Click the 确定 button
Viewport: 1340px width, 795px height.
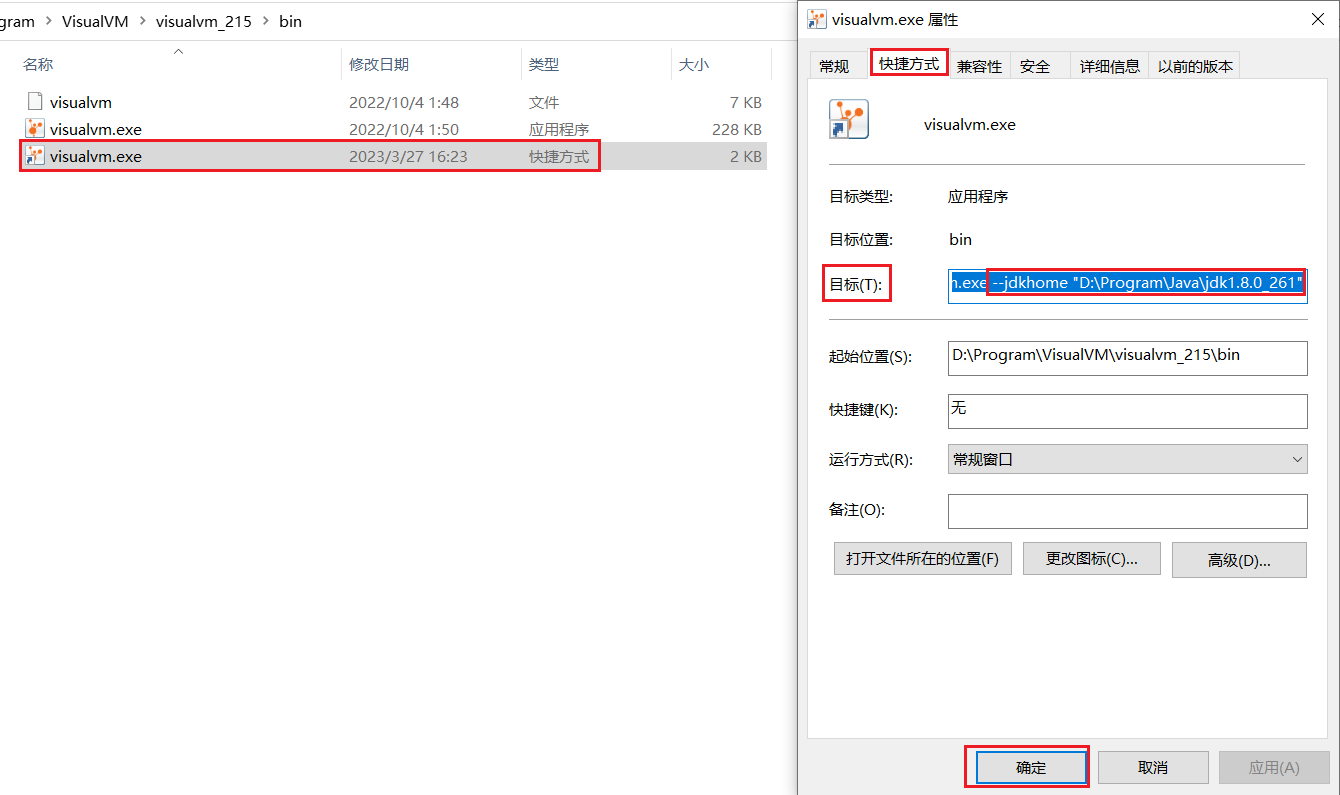(x=1031, y=767)
